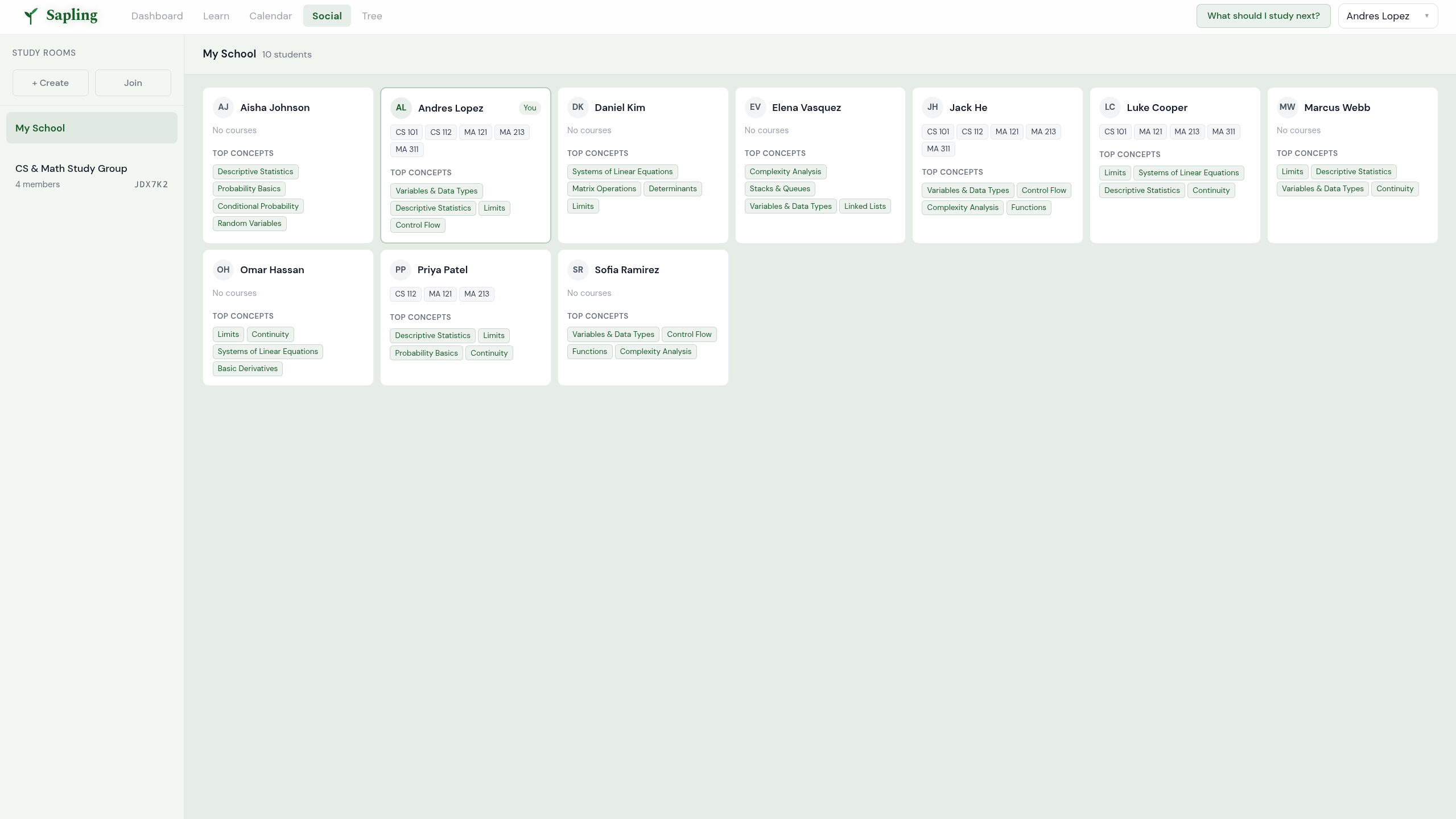Switch to the Dashboard tab
Viewport: 1456px width, 819px height.
[x=157, y=16]
